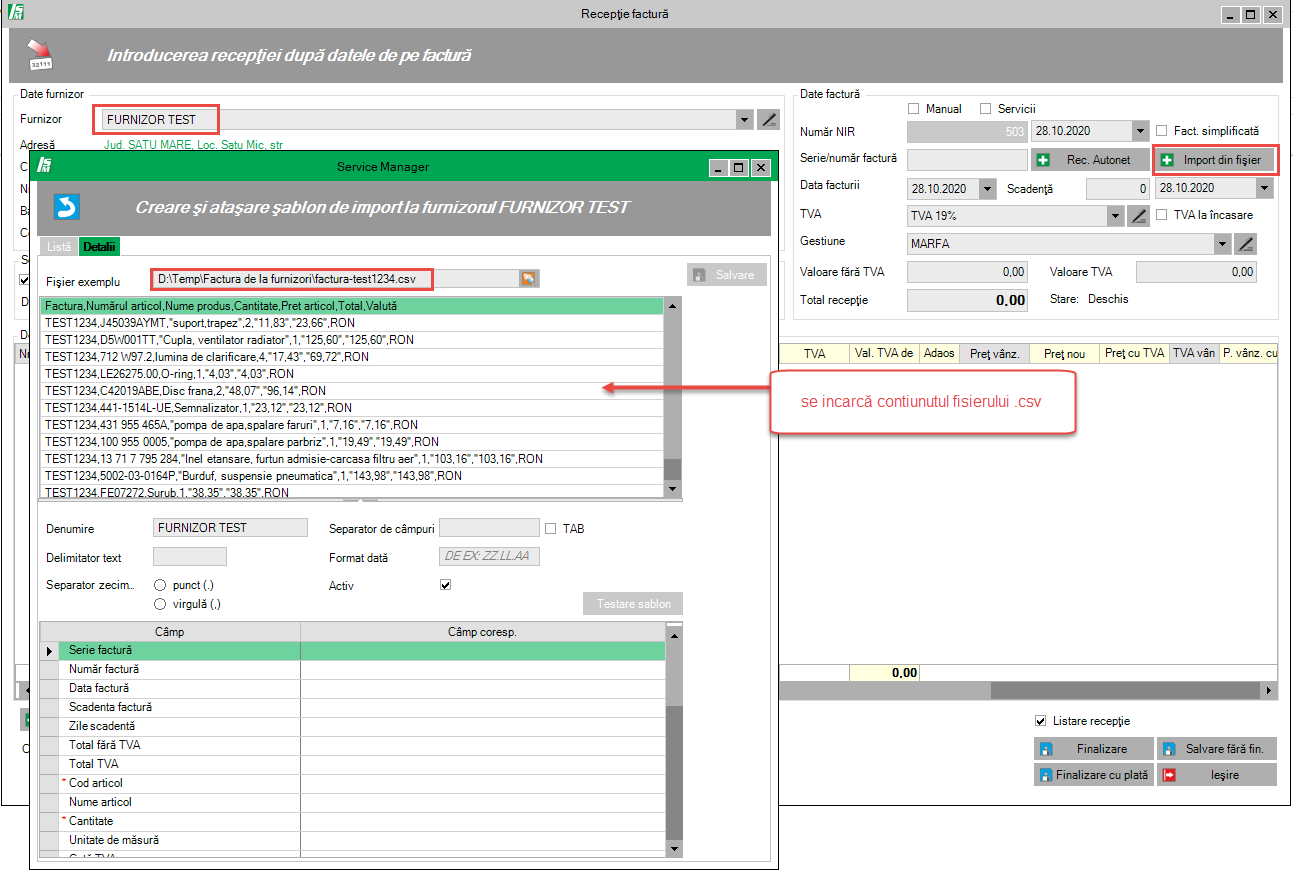Click Import din fișier button

click(1215, 159)
